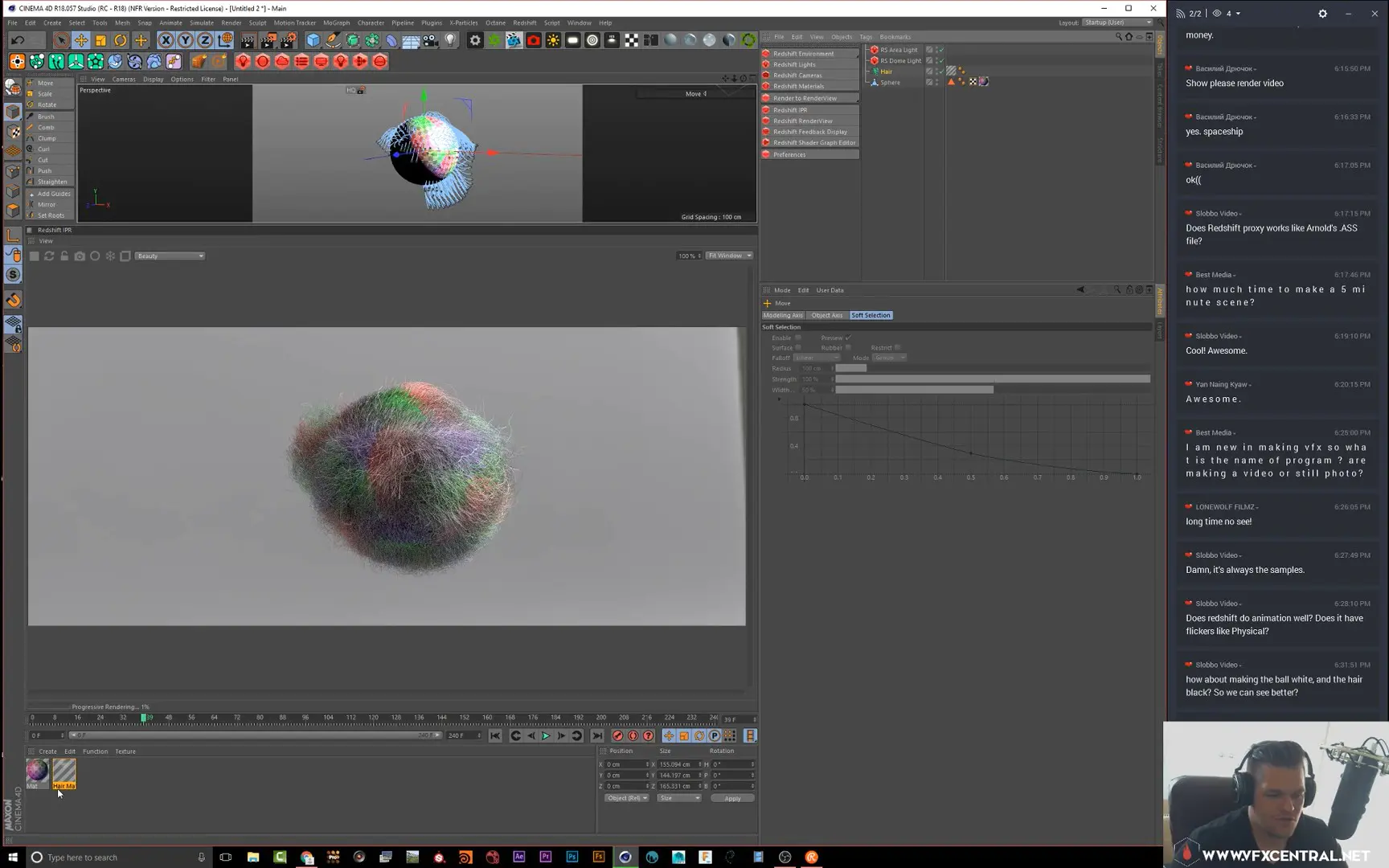Image resolution: width=1389 pixels, height=868 pixels.
Task: Toggle Z axis lock icon
Action: (x=205, y=40)
